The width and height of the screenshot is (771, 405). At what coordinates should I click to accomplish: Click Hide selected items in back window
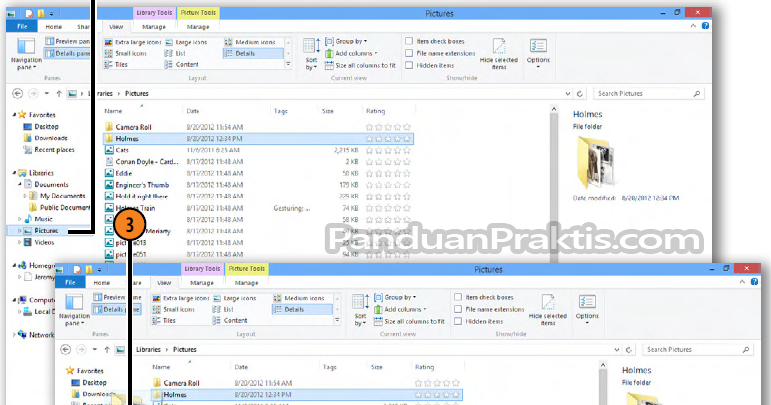[x=499, y=54]
